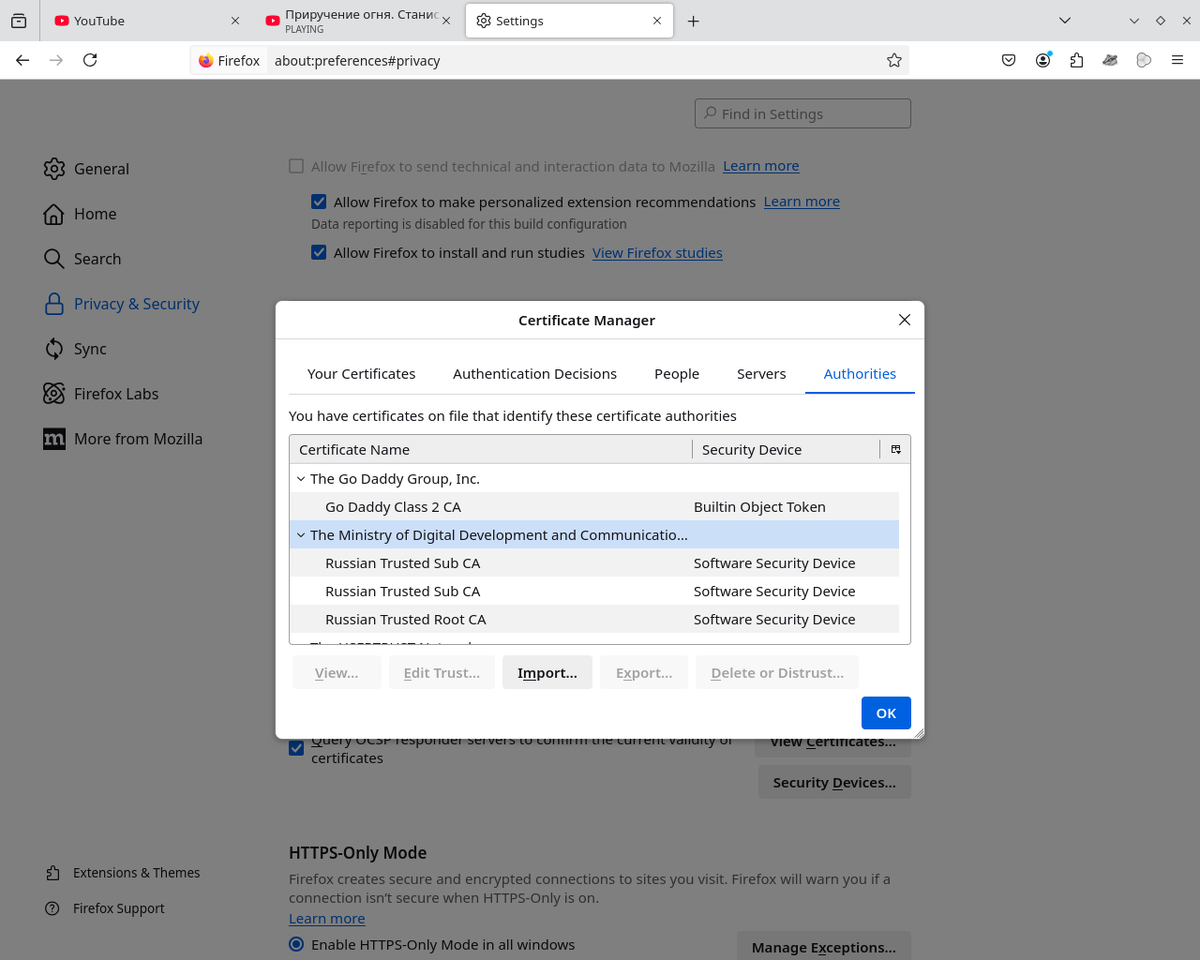
Task: Click the View... certificate button
Action: coord(337,673)
